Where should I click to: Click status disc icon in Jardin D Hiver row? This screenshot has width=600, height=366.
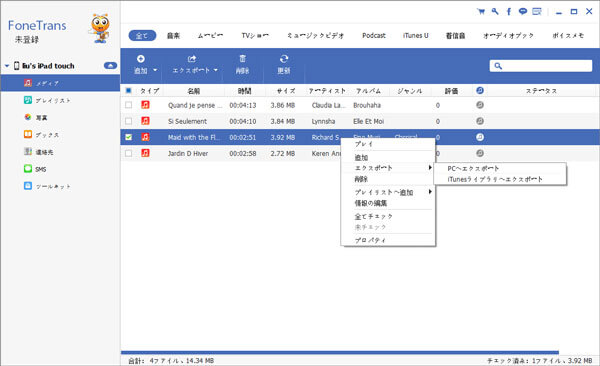(480, 153)
